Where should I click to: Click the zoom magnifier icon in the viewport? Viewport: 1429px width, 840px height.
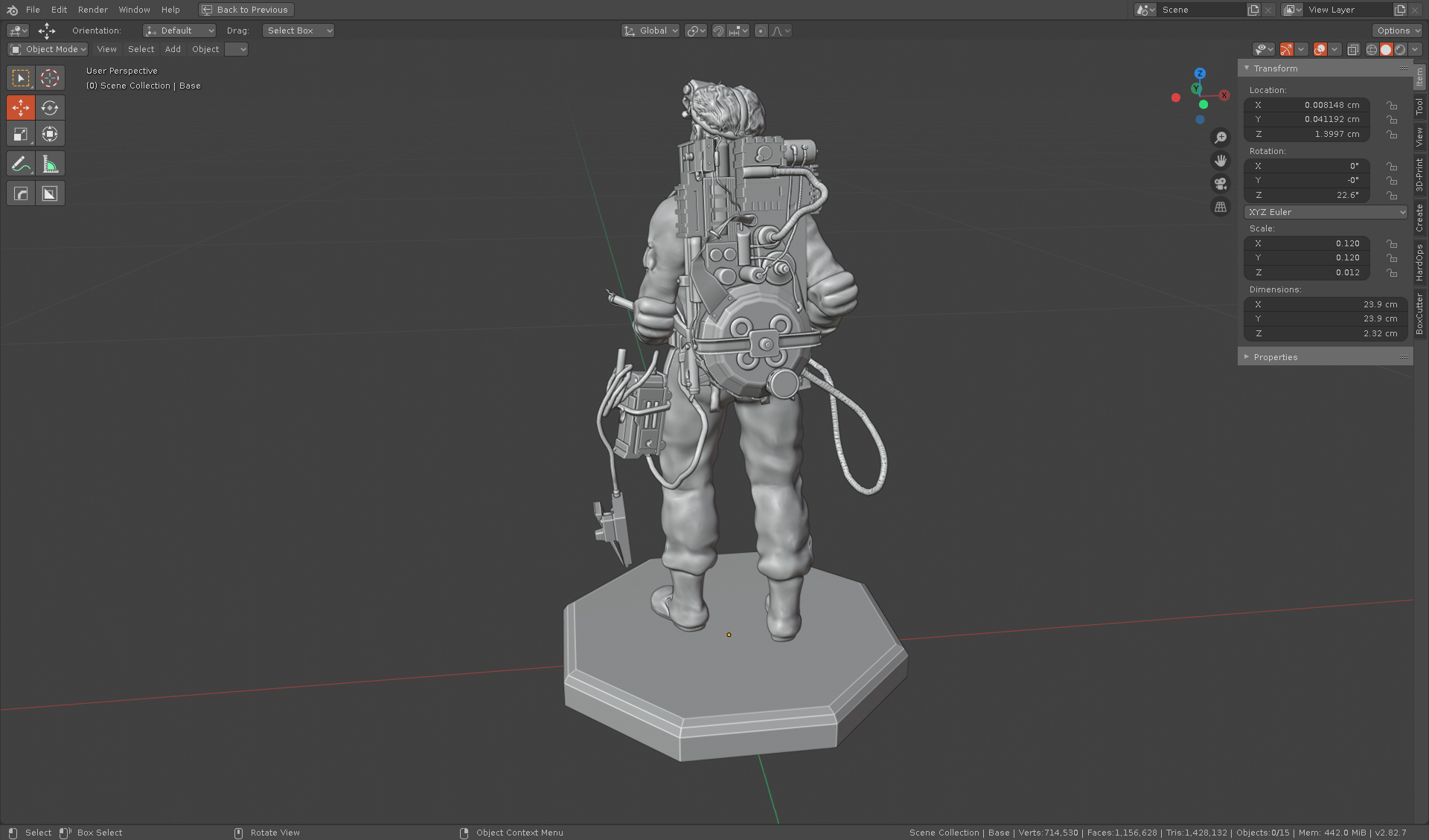1221,137
